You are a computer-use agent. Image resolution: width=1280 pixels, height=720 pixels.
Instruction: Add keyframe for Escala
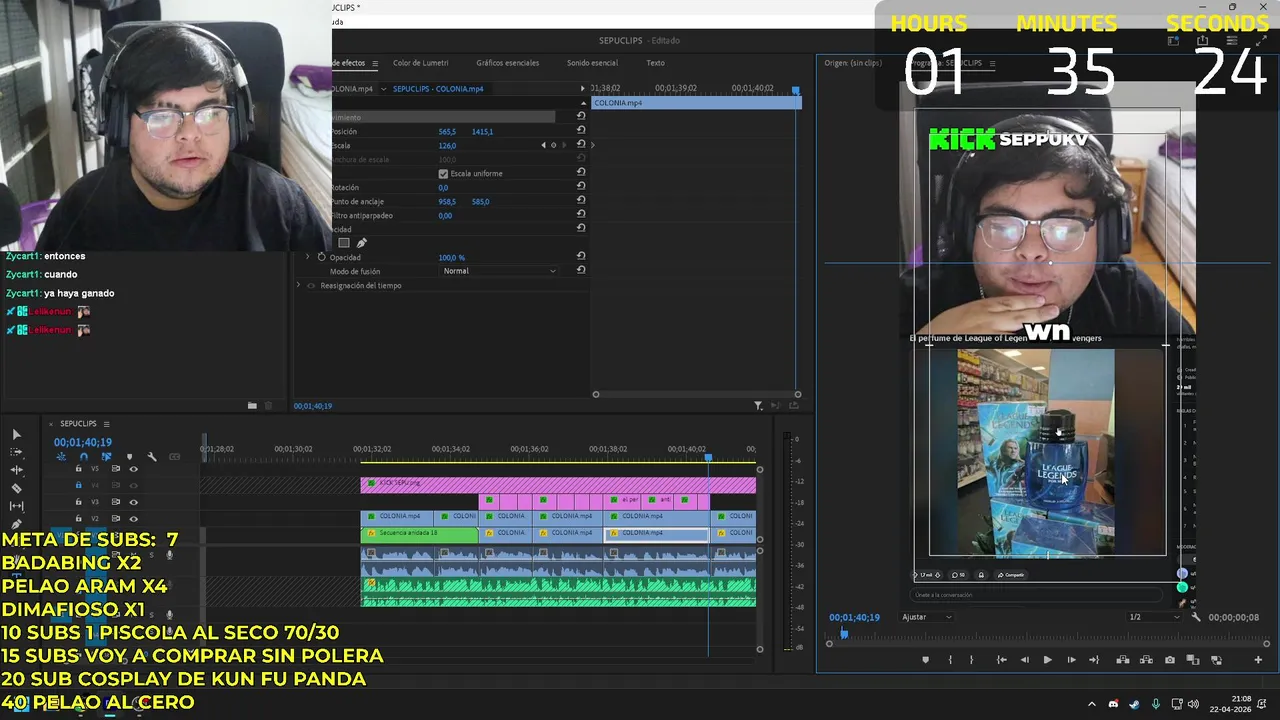553,145
